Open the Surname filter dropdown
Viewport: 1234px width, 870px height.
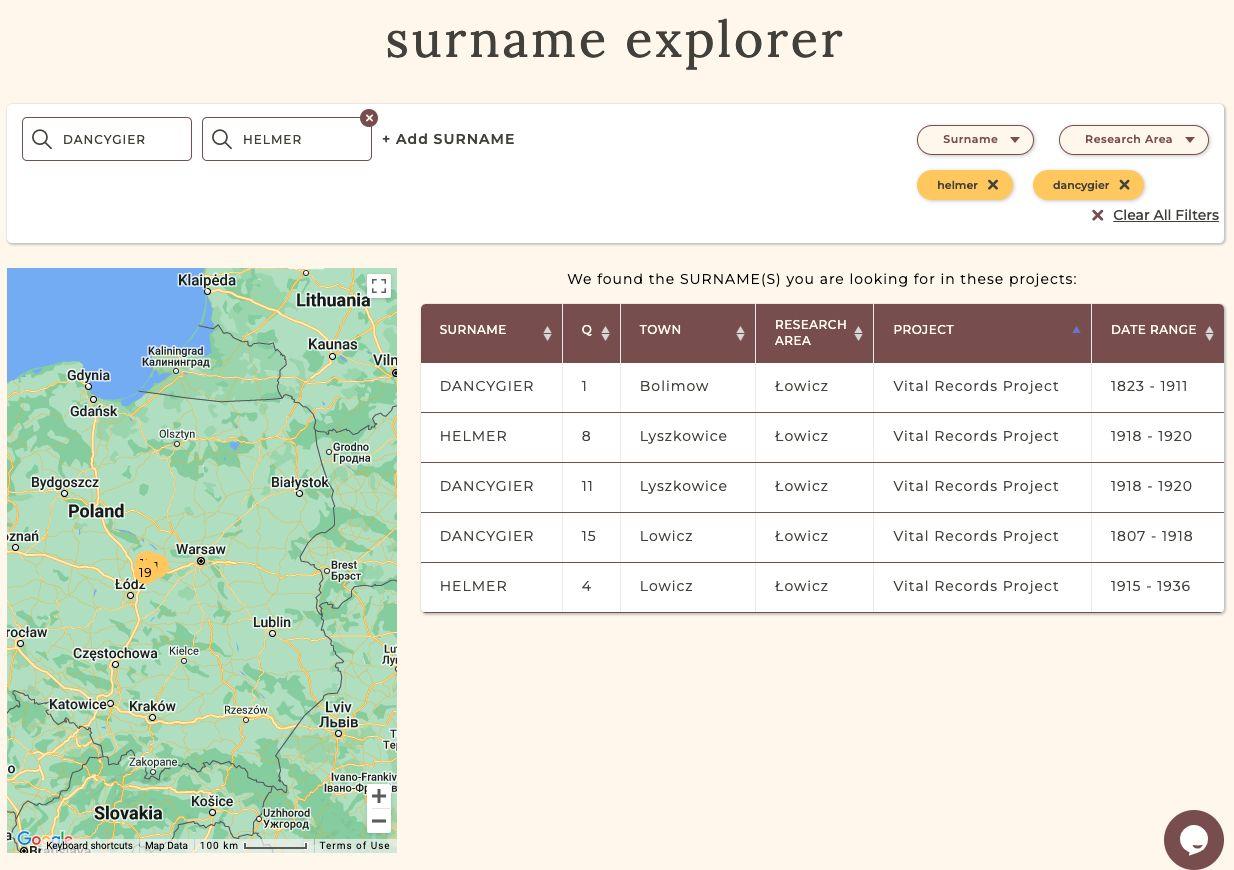975,140
